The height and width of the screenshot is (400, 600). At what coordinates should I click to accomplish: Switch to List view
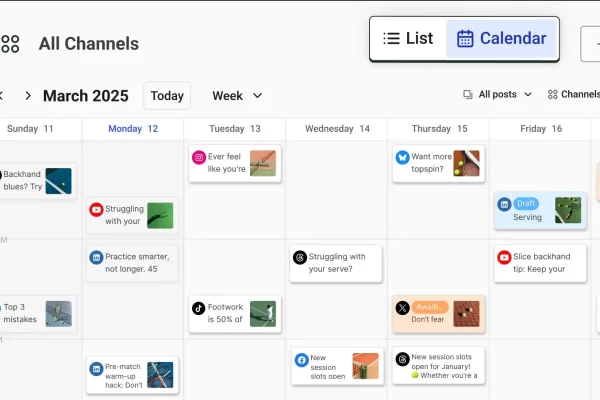coord(408,39)
